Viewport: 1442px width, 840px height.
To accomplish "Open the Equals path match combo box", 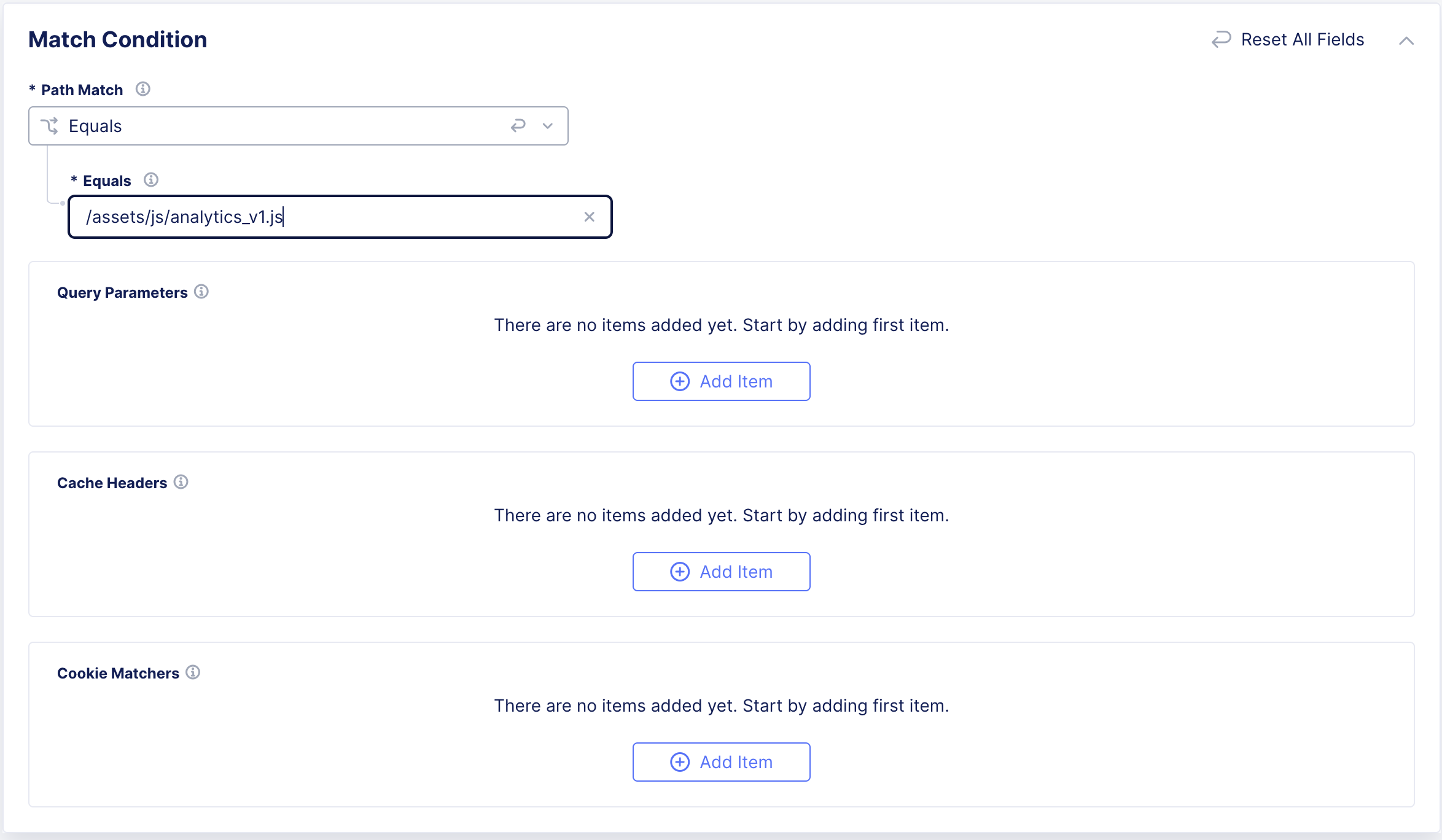I will point(276,126).
